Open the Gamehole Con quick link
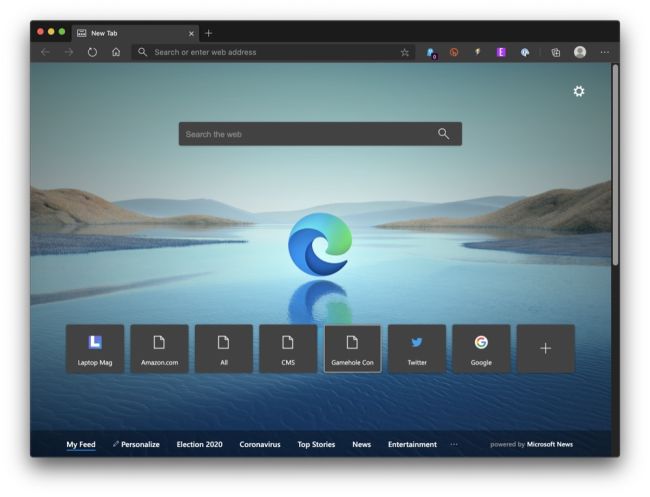650x497 pixels. (352, 349)
